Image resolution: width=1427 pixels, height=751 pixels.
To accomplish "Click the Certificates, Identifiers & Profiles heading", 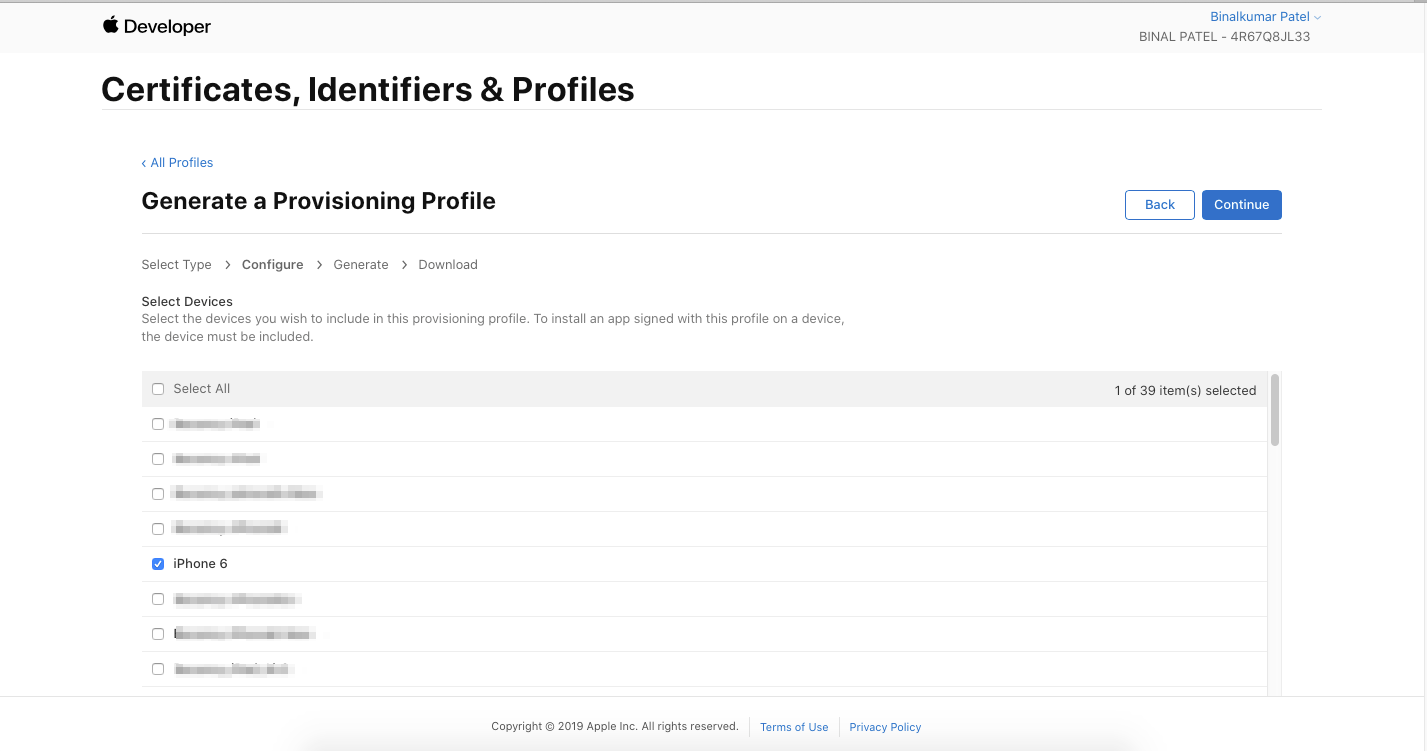I will coord(368,89).
